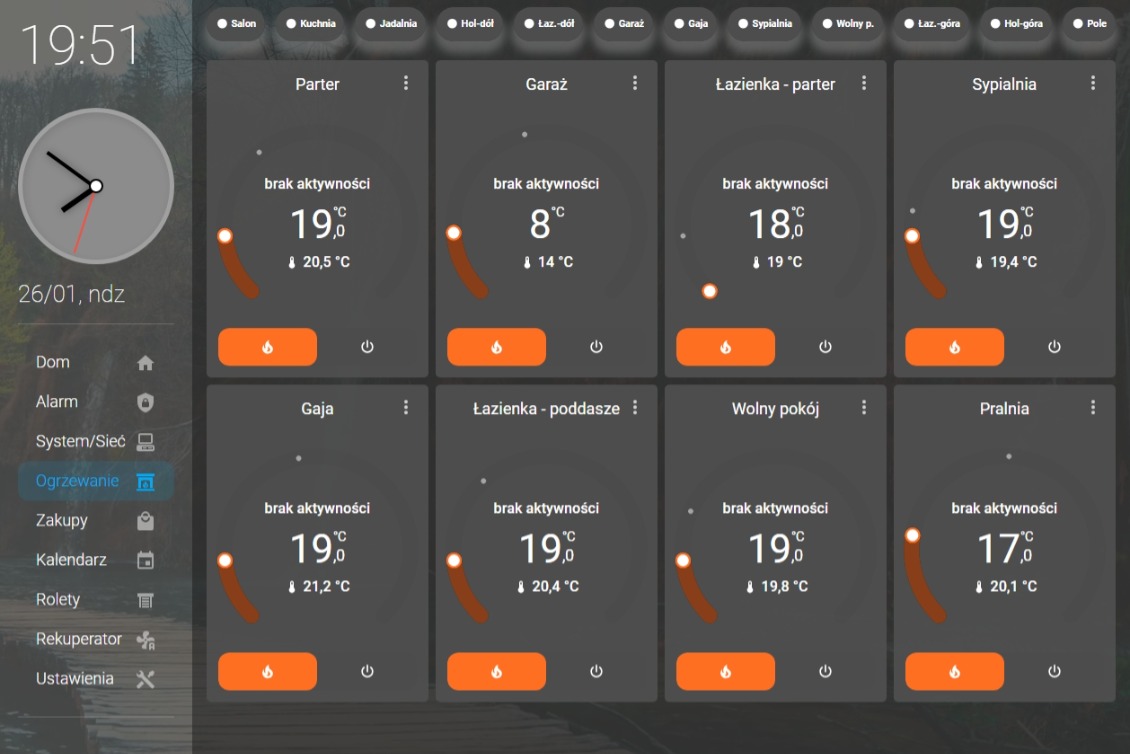Image resolution: width=1130 pixels, height=754 pixels.
Task: Turn off Łazienka - poddasze with power icon
Action: 596,671
